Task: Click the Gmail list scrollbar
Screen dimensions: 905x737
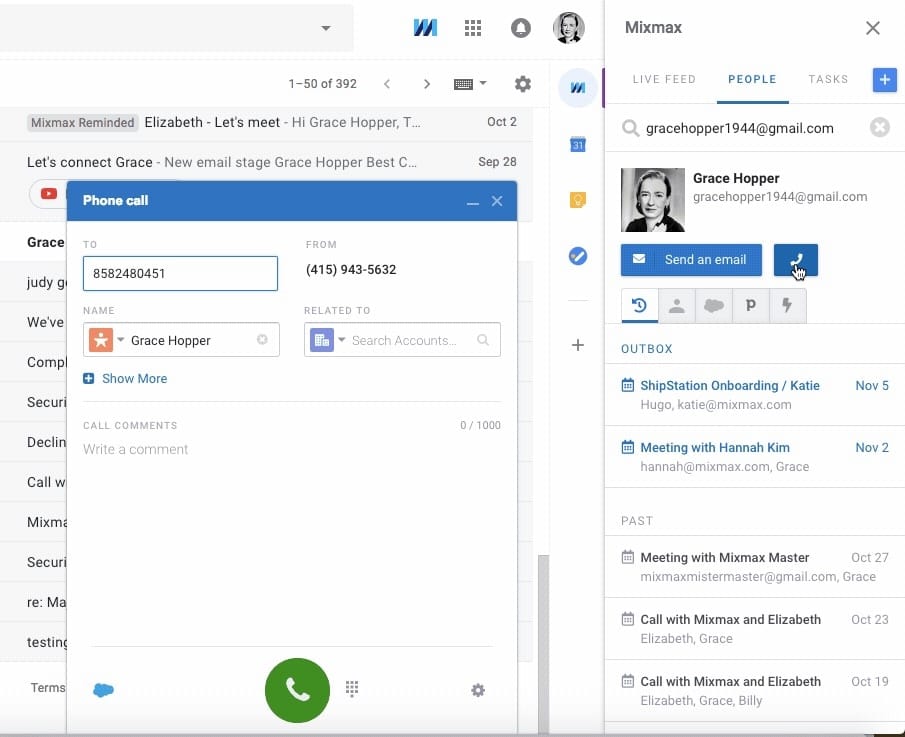Action: click(x=543, y=644)
